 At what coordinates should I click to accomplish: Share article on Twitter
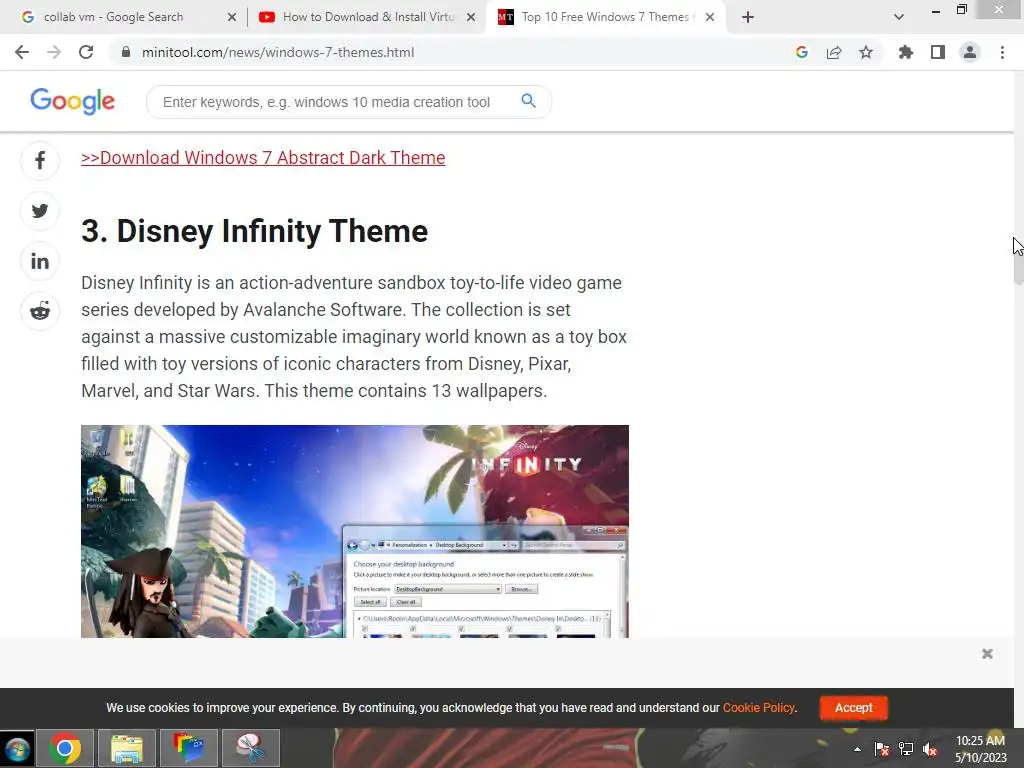pos(40,211)
